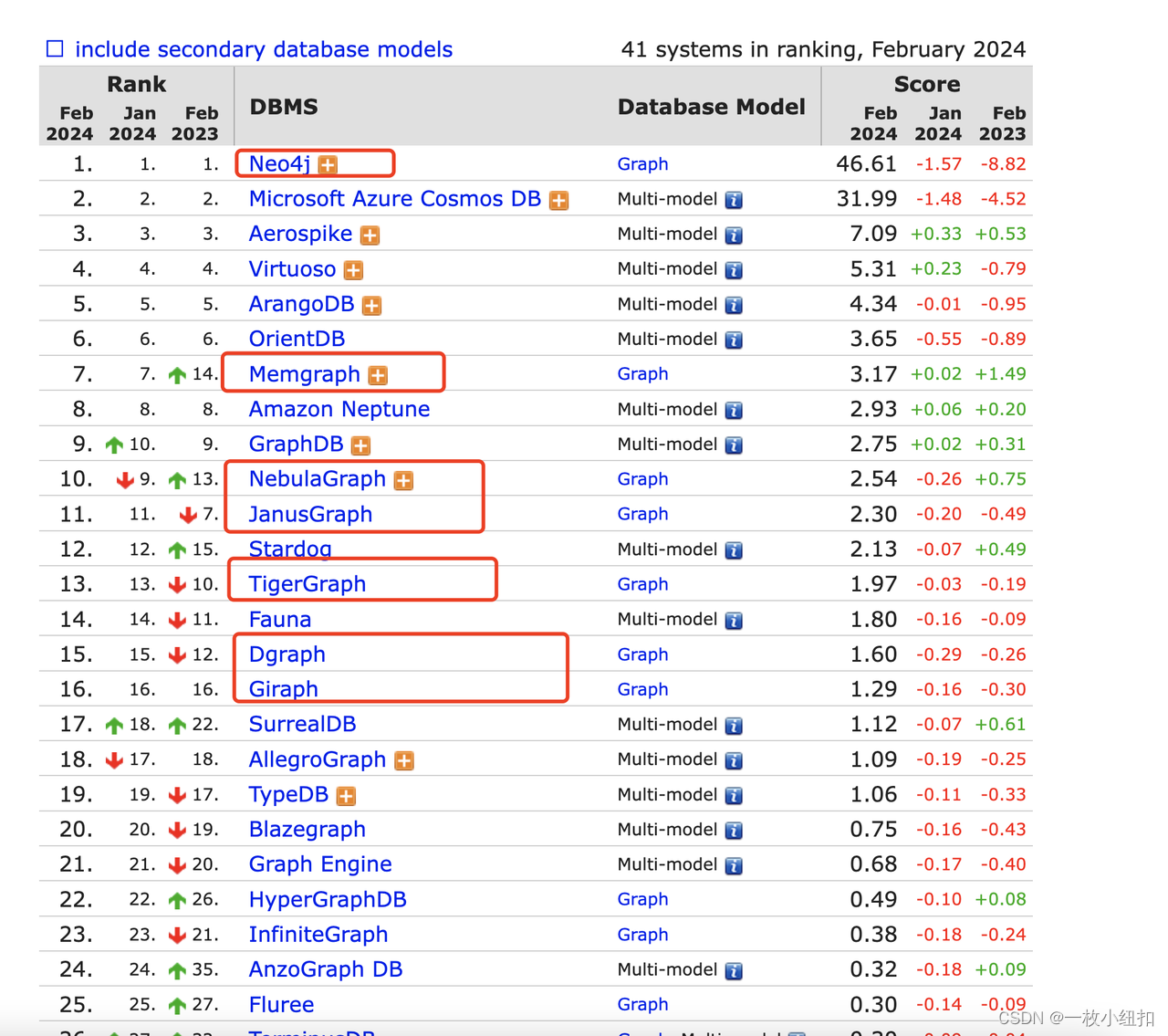
Task: Click the orange plus icon next to Neo4j
Action: (328, 164)
